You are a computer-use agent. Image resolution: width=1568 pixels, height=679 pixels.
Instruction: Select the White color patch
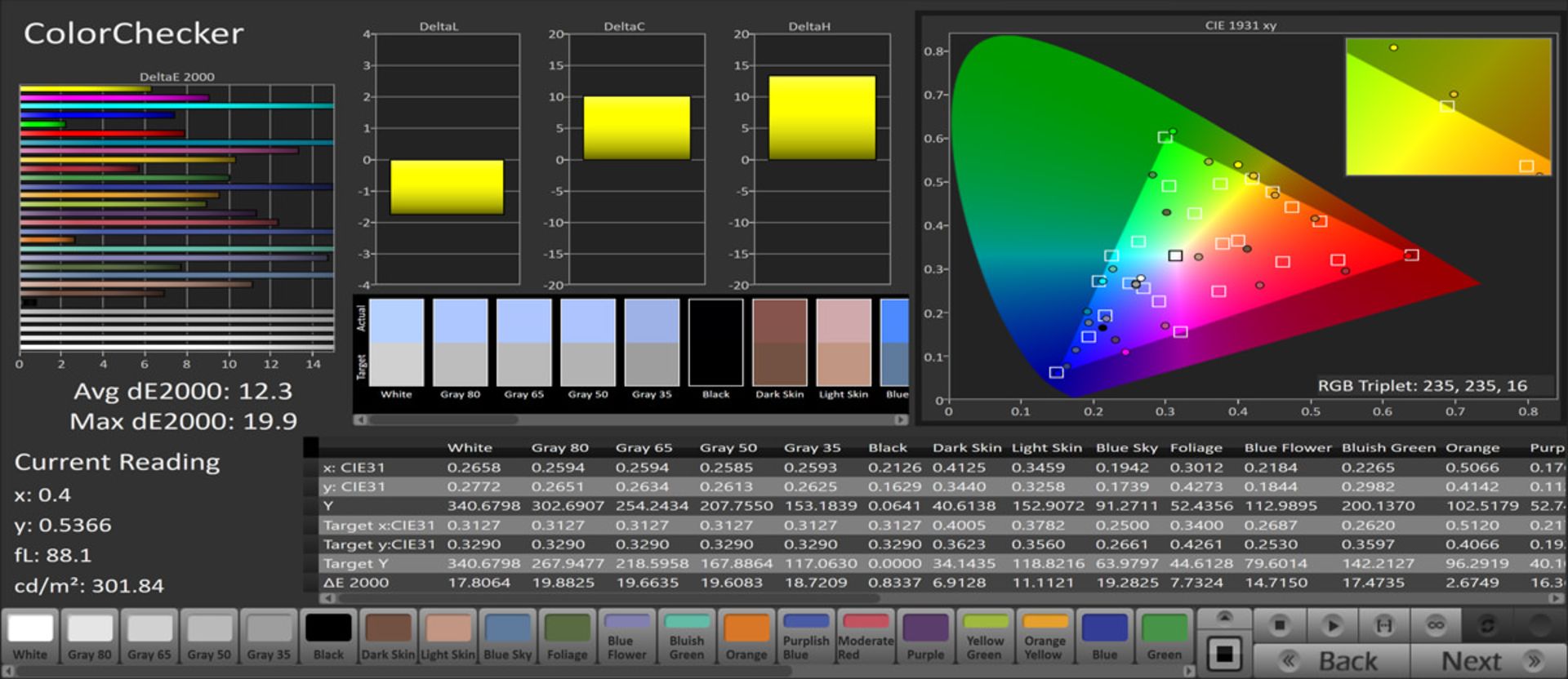(30, 637)
